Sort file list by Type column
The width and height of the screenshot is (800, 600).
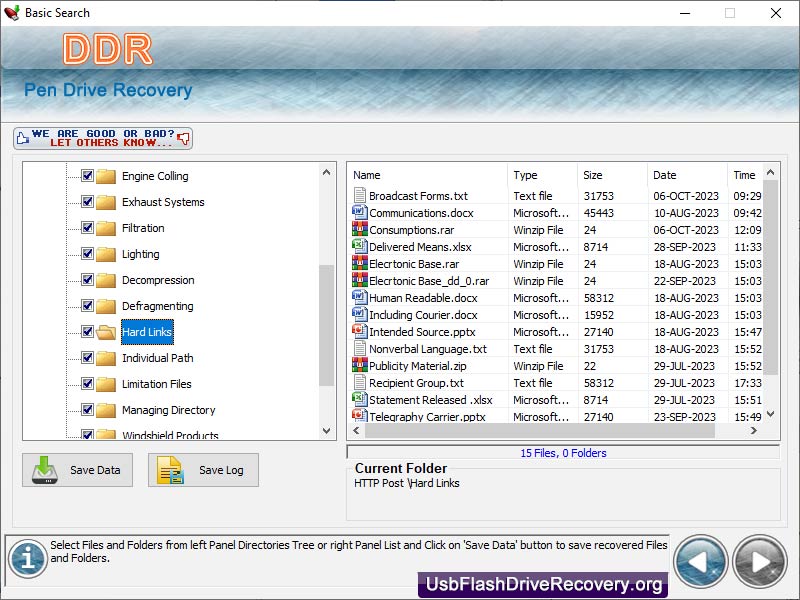pos(542,175)
